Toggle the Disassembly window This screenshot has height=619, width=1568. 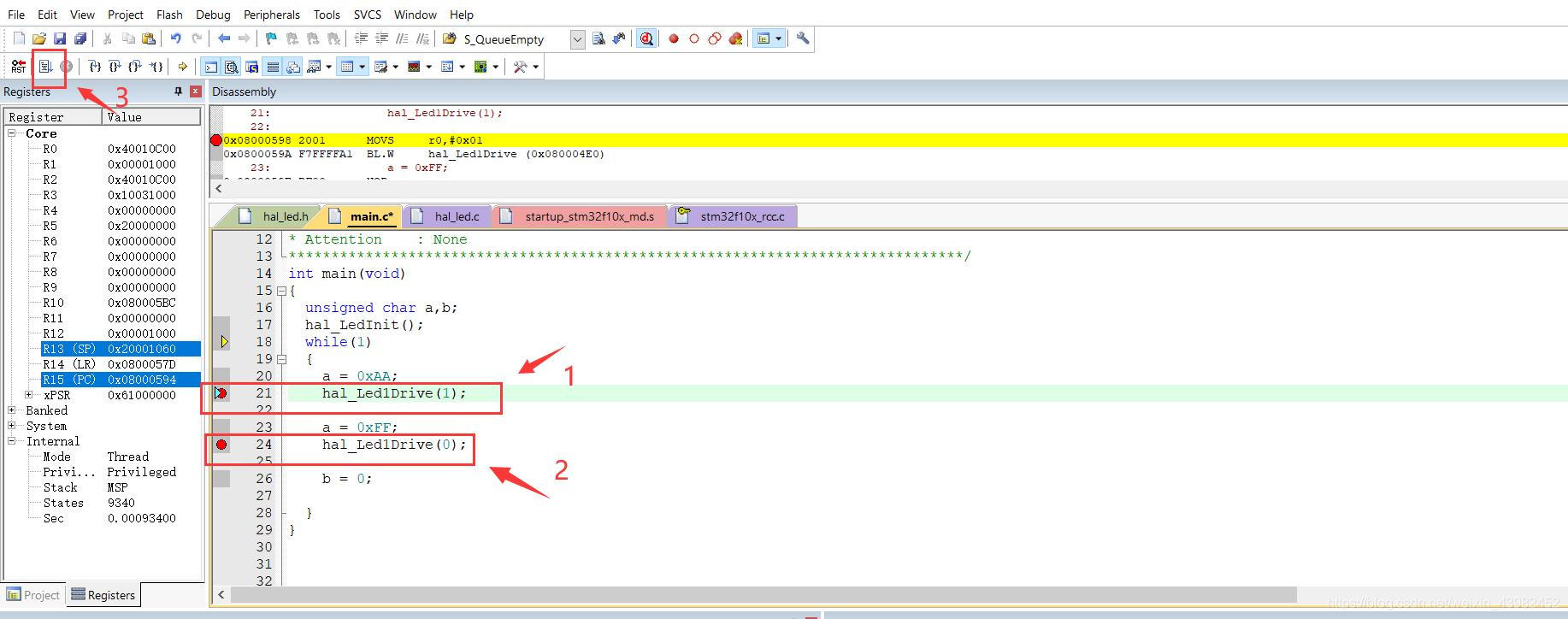[232, 67]
